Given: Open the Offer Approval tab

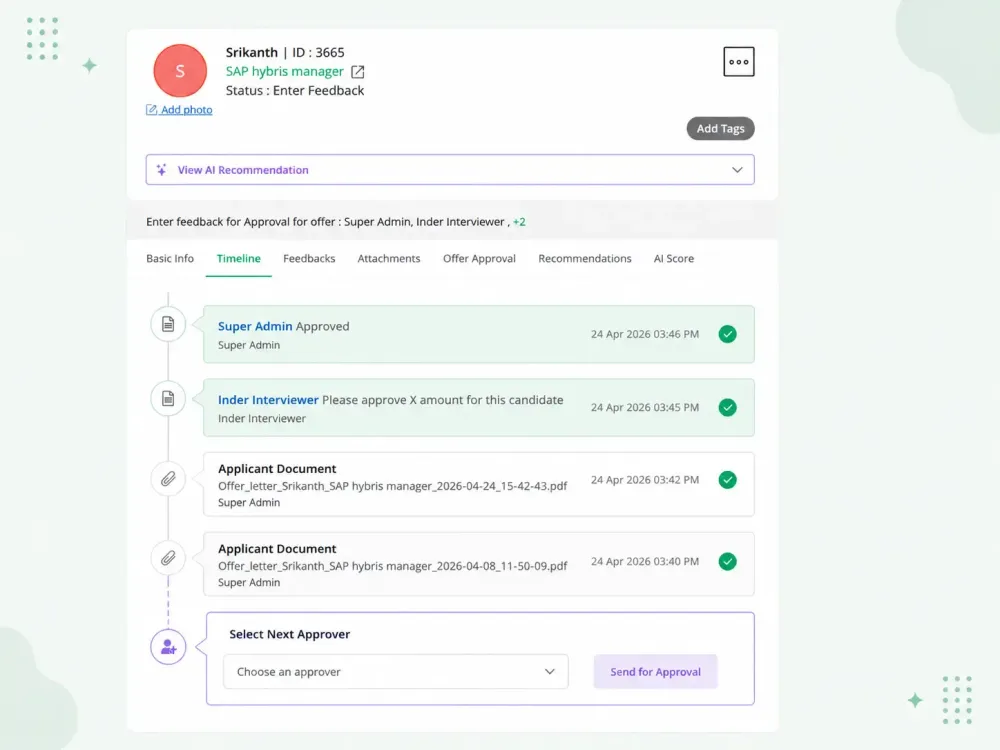Looking at the screenshot, I should pyautogui.click(x=479, y=258).
